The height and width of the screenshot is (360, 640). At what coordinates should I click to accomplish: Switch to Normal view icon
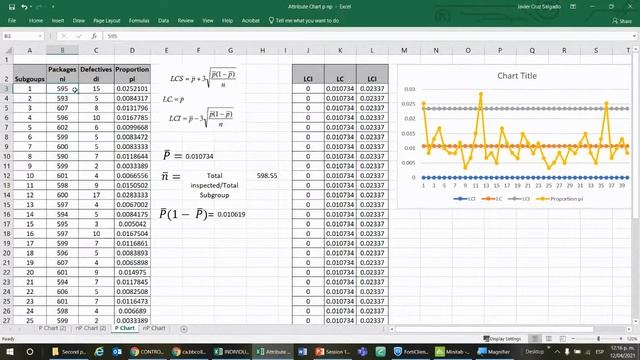point(535,339)
